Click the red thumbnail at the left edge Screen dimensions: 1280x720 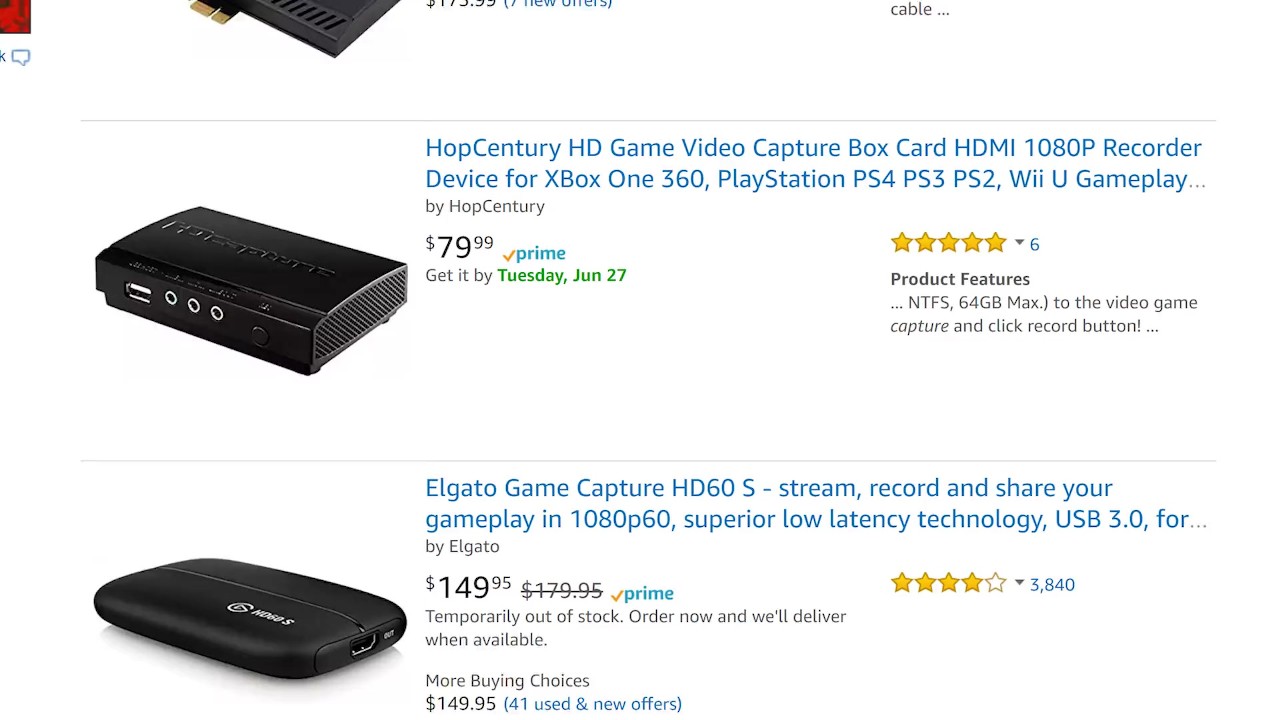click(14, 15)
